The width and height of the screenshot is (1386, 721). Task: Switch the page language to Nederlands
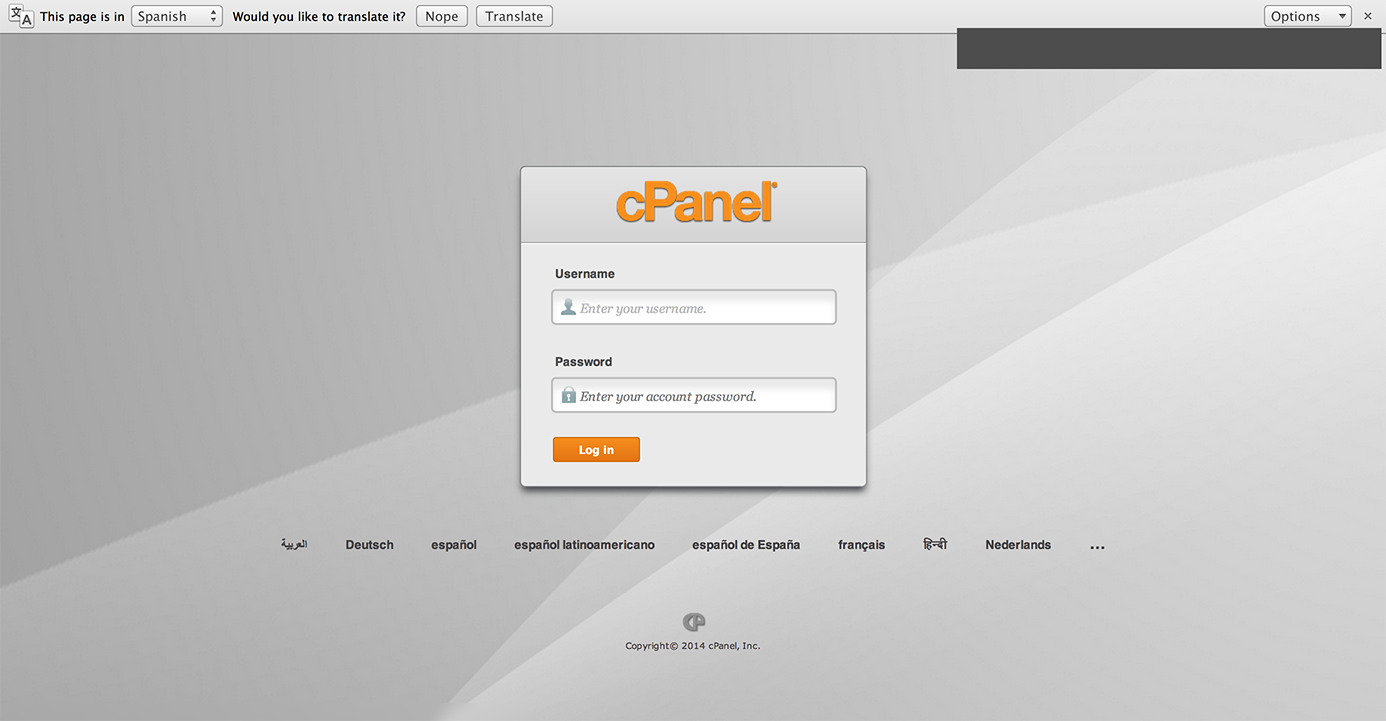point(1018,544)
